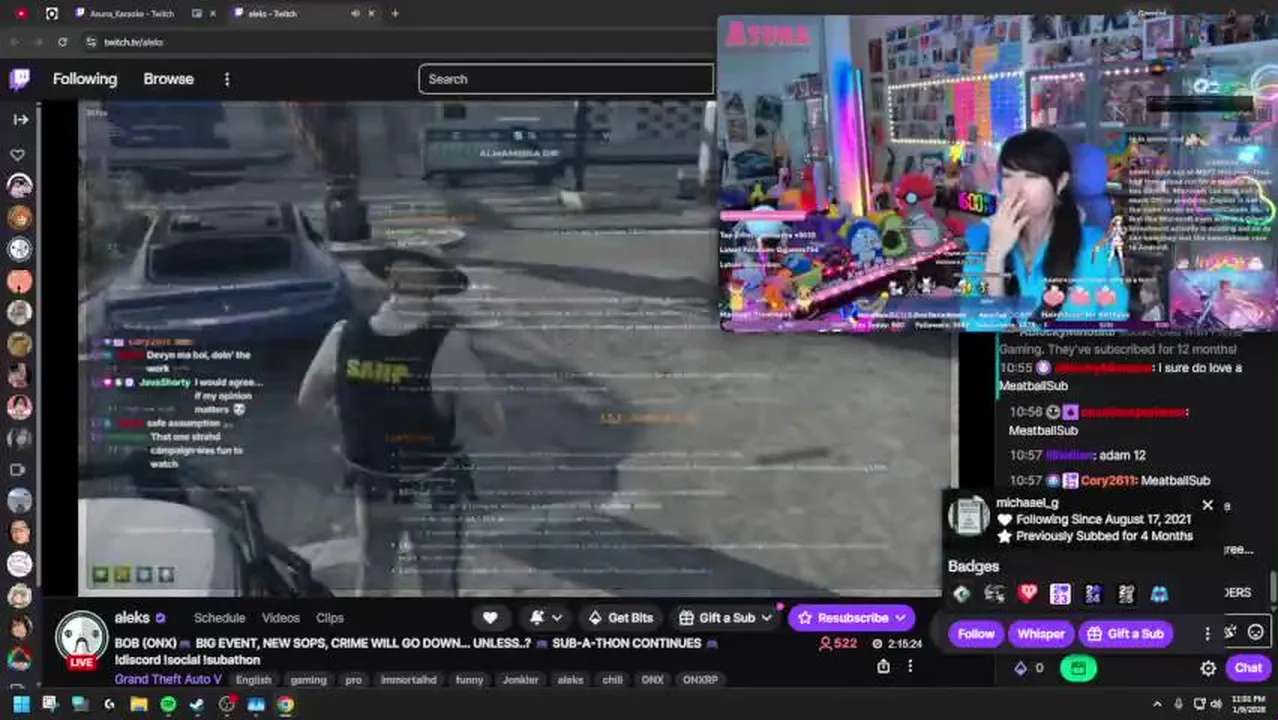Click the purple Chat send button
Image resolution: width=1278 pixels, height=720 pixels.
tap(1247, 668)
